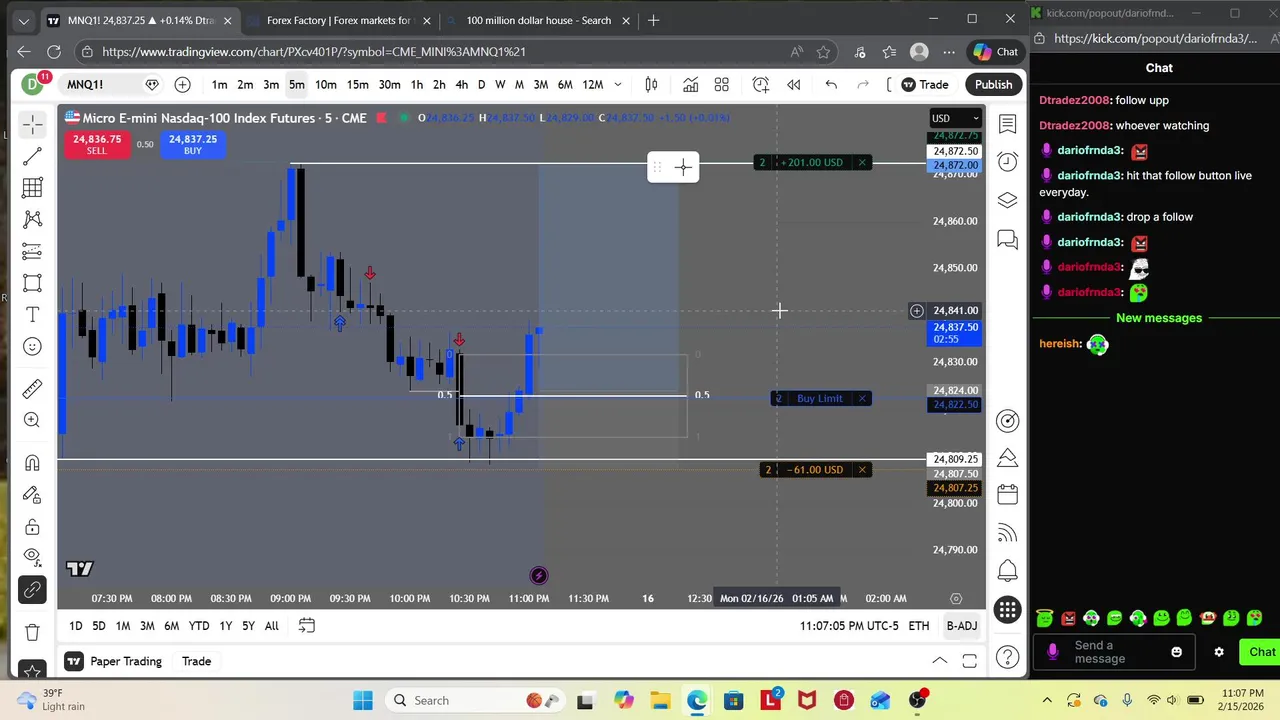The height and width of the screenshot is (720, 1280).
Task: Toggle hide all drawings eye
Action: click(x=32, y=556)
